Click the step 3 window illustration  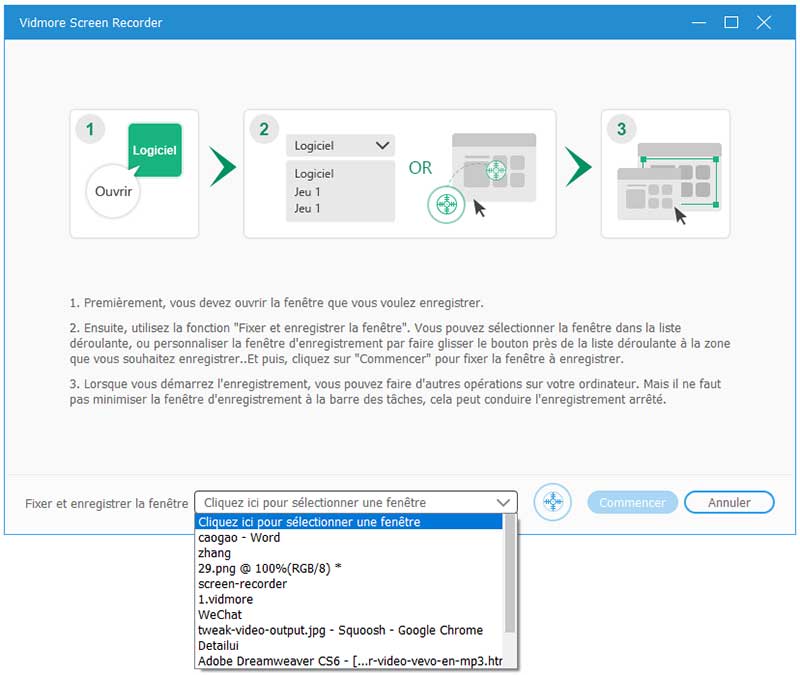[x=666, y=174]
